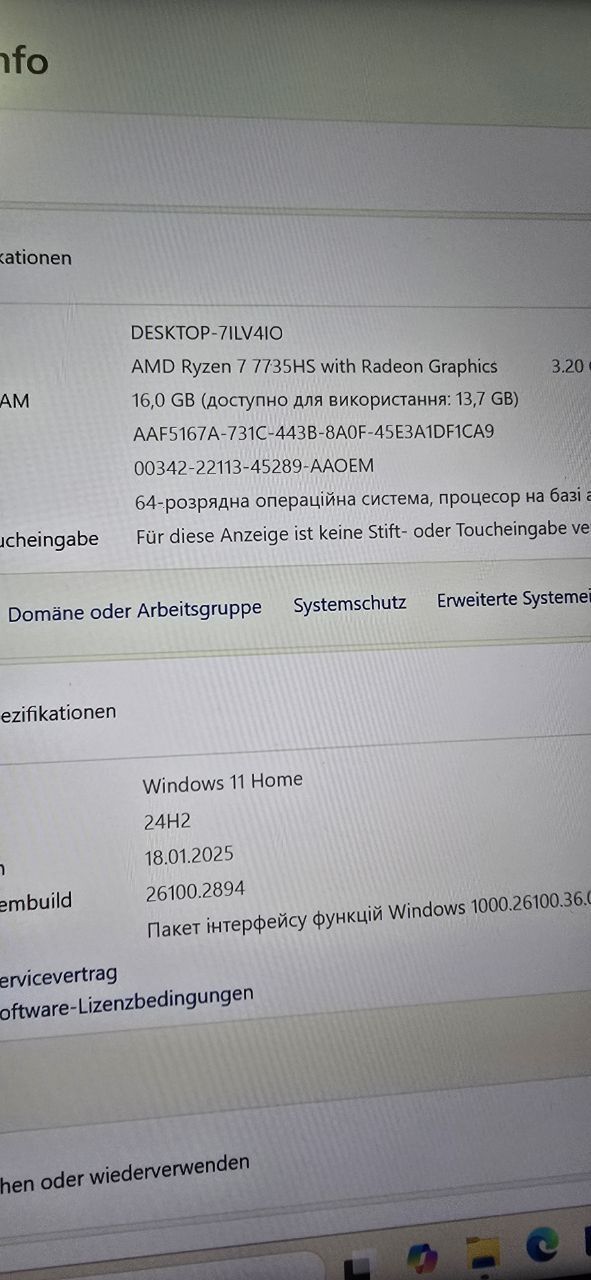This screenshot has height=1280, width=591.
Task: Select the Пакет інтерфейсу функцій Windows text
Action: tap(368, 917)
